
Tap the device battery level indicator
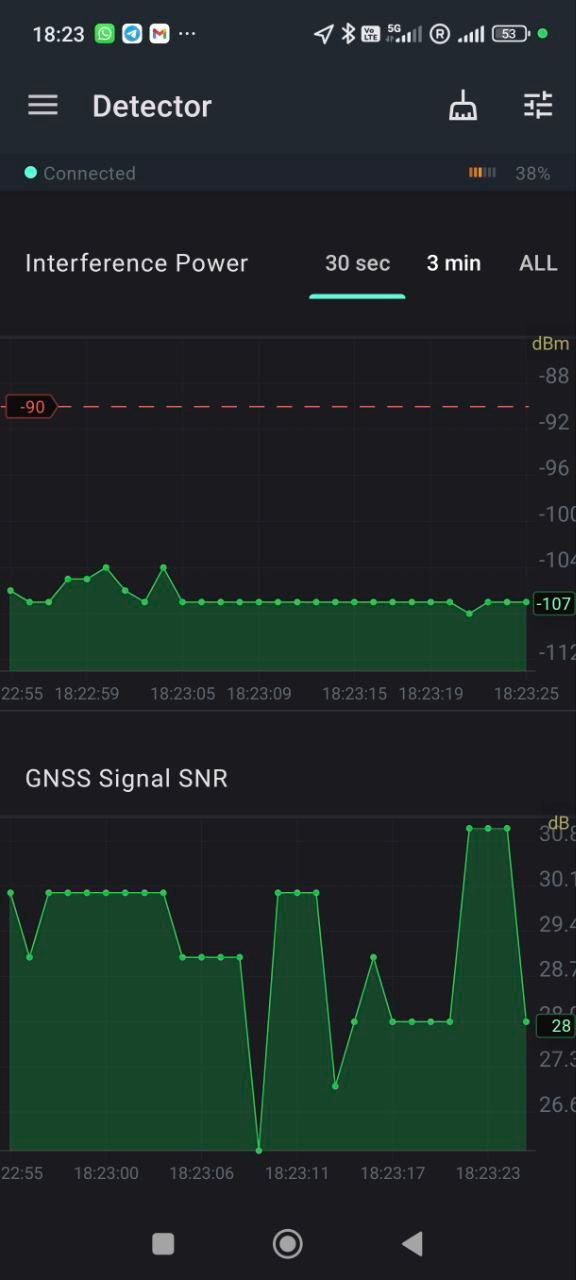click(x=509, y=173)
